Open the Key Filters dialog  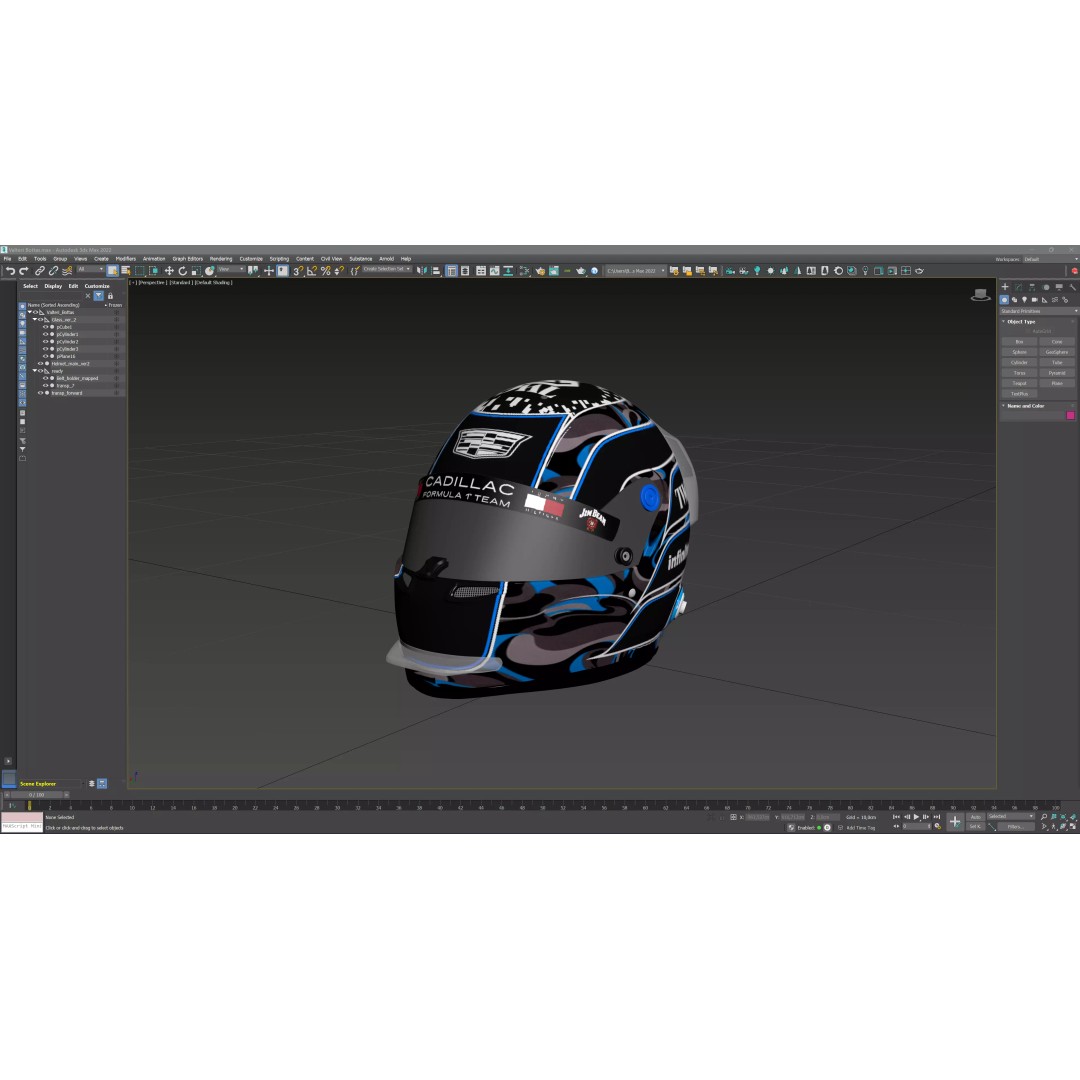coord(1015,827)
